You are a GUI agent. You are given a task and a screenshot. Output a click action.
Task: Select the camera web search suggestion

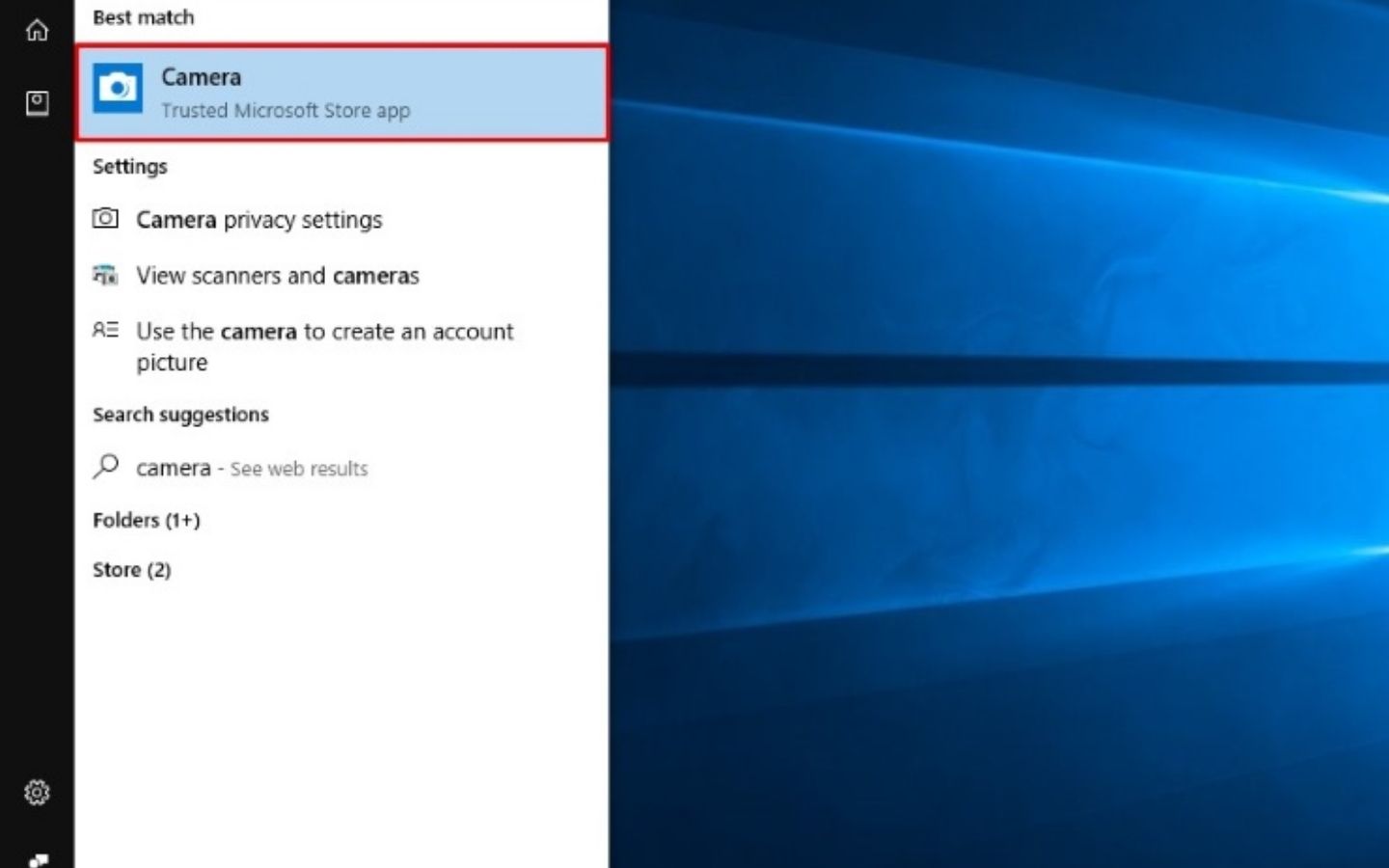[173, 468]
